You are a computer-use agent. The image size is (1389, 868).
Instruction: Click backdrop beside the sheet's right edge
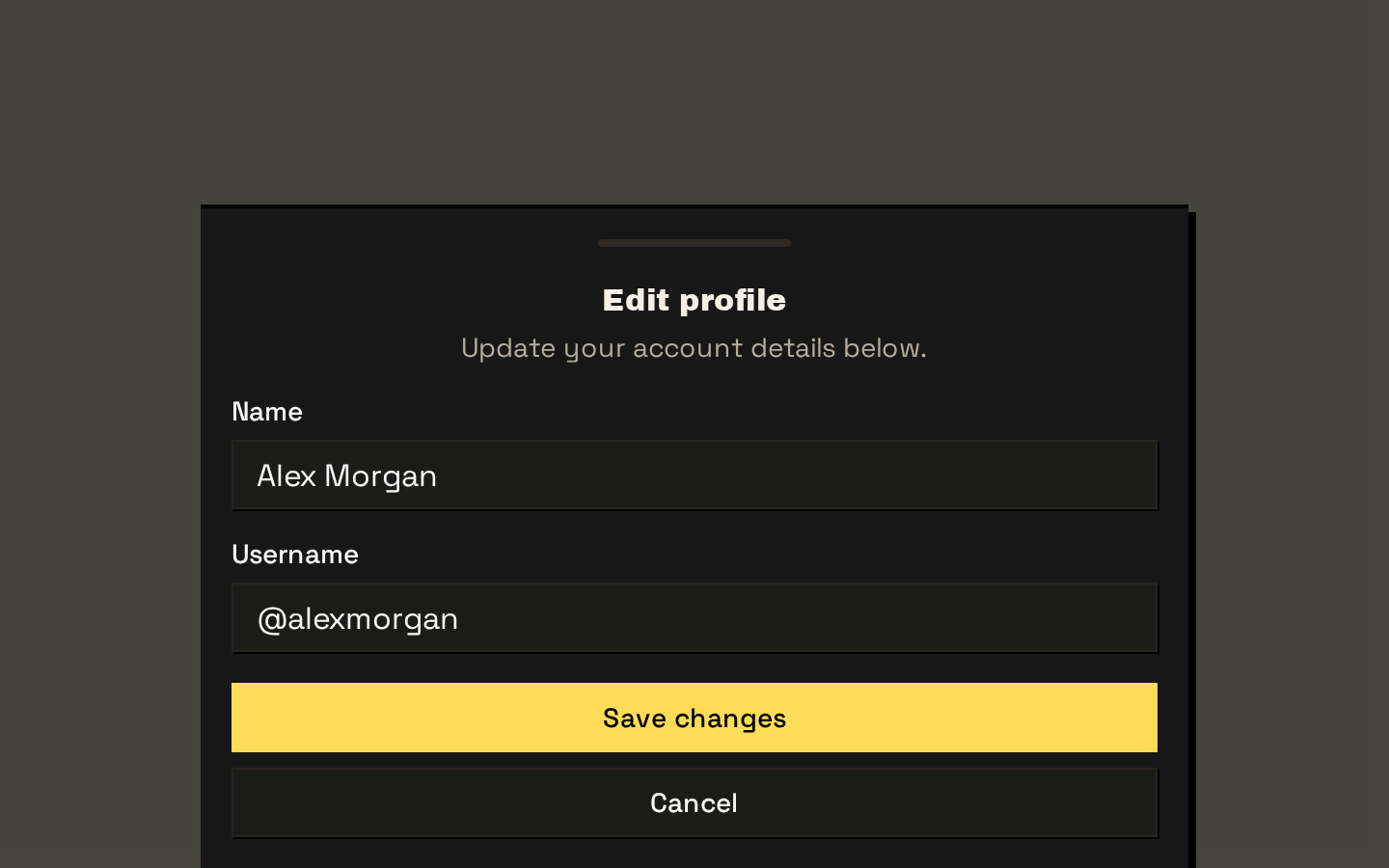click(x=1293, y=536)
